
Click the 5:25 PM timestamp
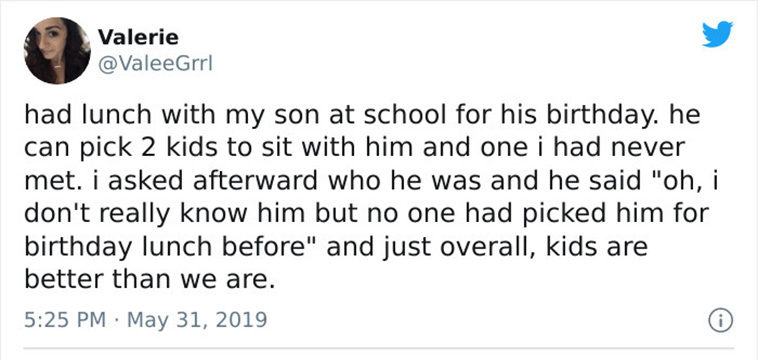(x=65, y=319)
